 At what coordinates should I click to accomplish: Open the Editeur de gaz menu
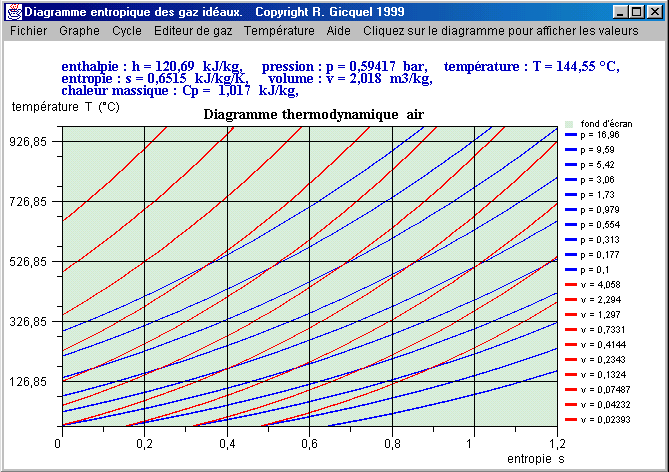193,31
